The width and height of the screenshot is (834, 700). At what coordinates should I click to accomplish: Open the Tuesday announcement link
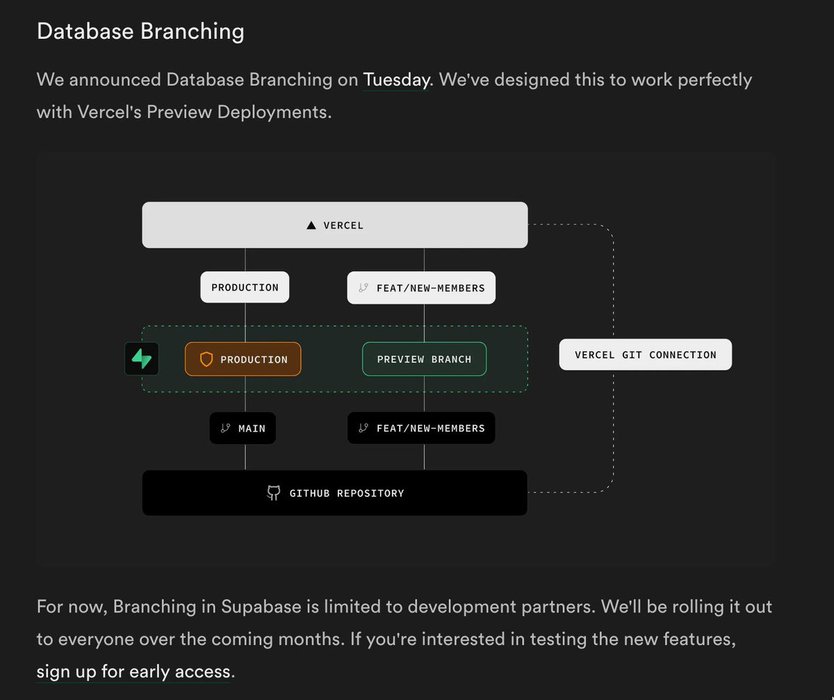tap(396, 80)
